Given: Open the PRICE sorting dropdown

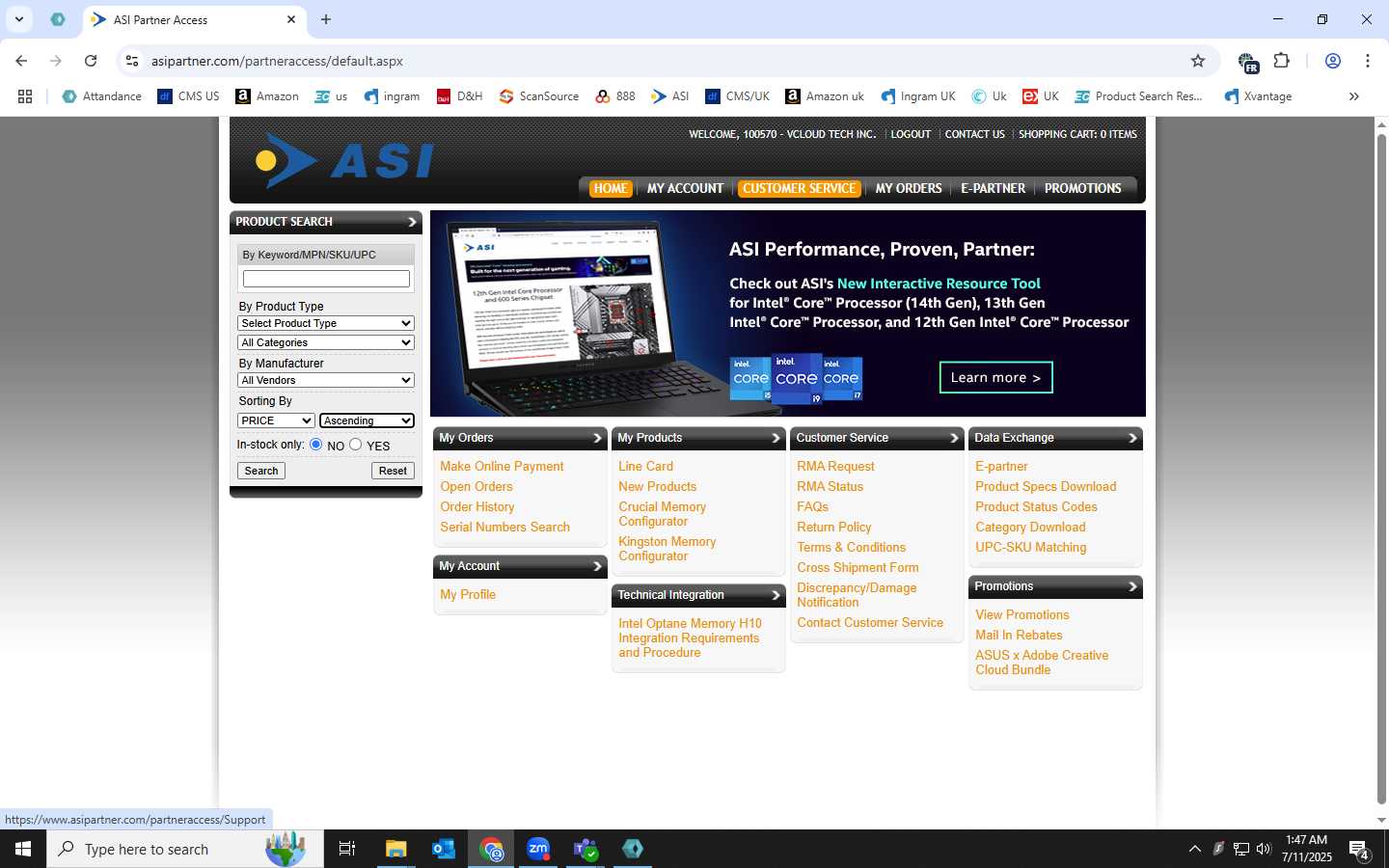Looking at the screenshot, I should 276,420.
